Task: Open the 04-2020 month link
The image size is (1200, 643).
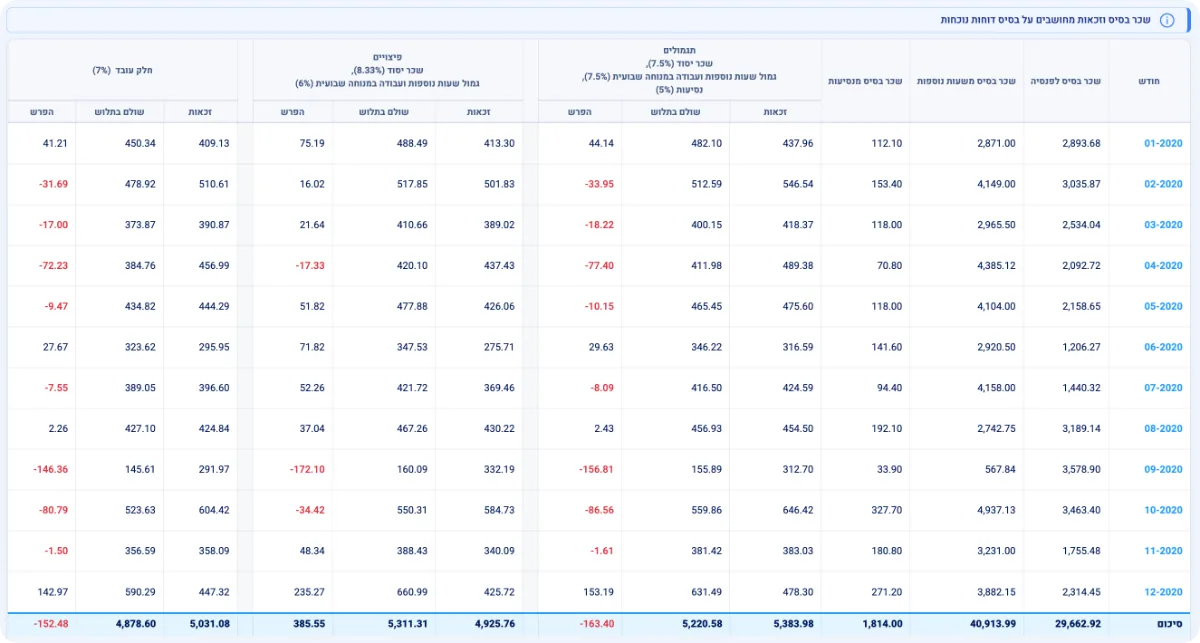Action: (x=1163, y=266)
